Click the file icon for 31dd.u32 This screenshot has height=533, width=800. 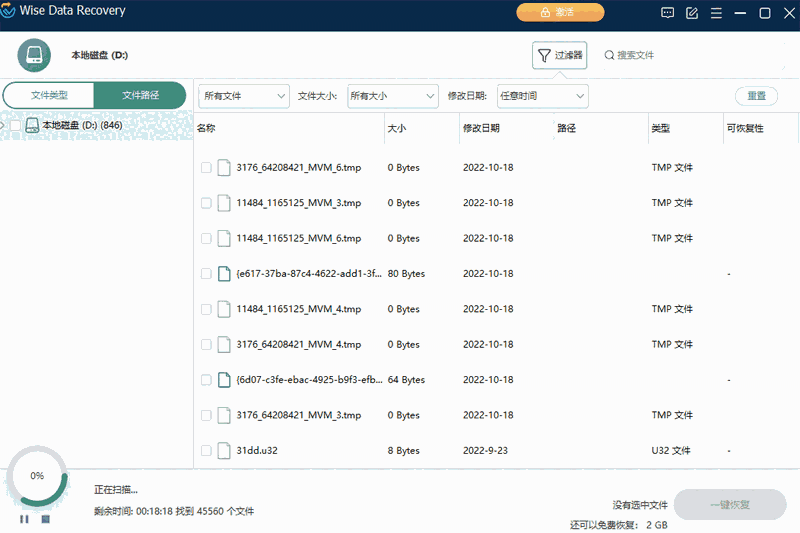pos(224,450)
